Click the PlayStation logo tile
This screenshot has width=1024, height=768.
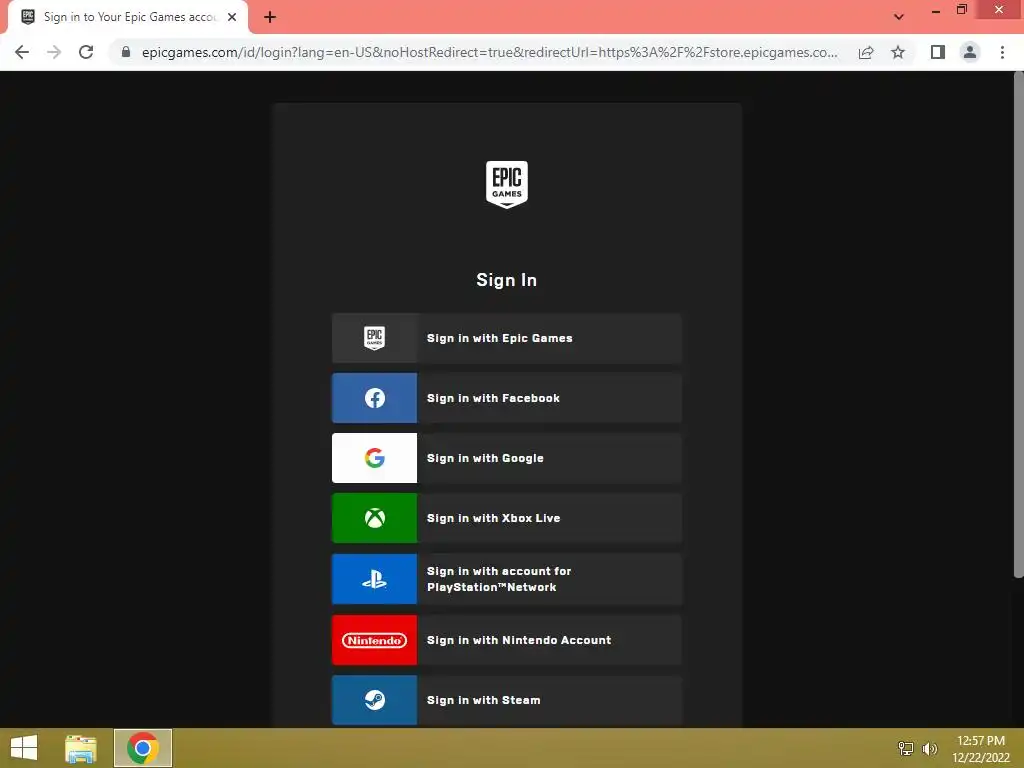[374, 579]
